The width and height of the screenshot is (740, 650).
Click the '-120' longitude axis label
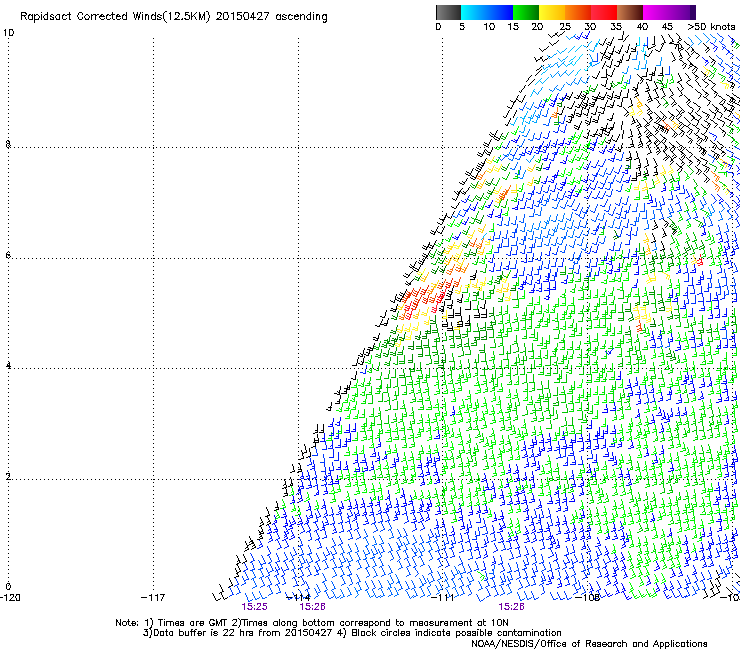[x=10, y=598]
